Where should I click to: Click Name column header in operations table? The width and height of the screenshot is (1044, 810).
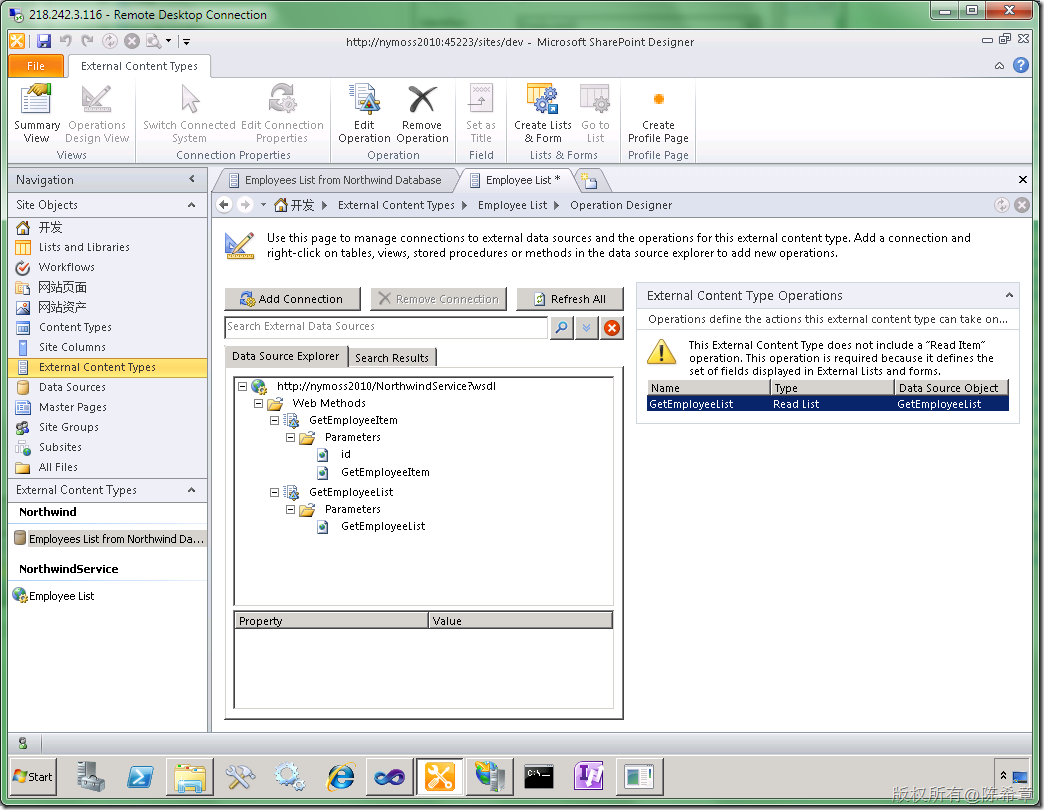708,387
